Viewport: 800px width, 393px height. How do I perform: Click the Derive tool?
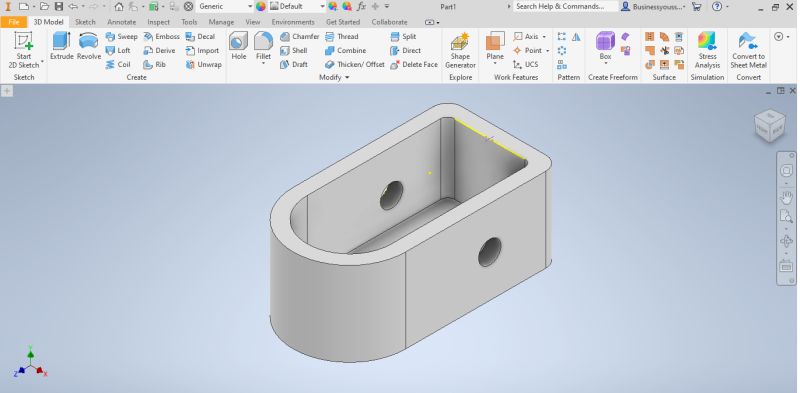tap(159, 51)
